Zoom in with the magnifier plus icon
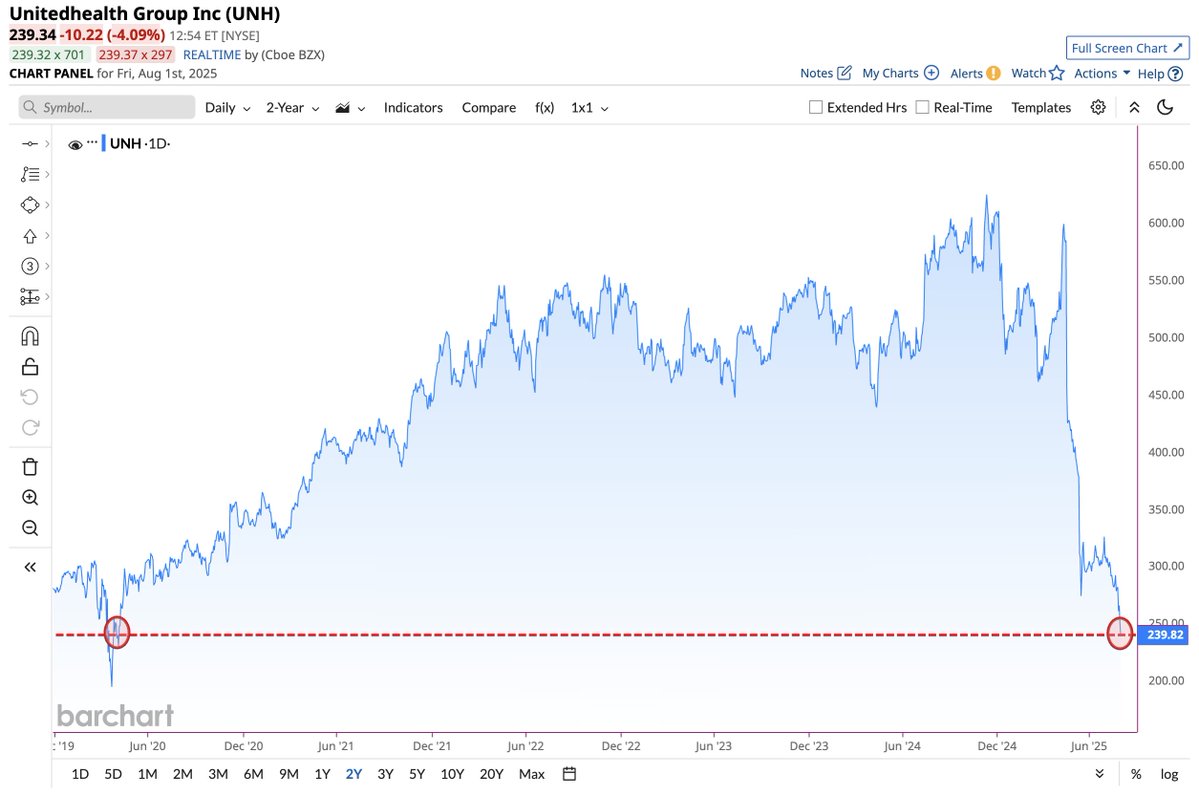This screenshot has height=796, width=1199. pos(30,498)
